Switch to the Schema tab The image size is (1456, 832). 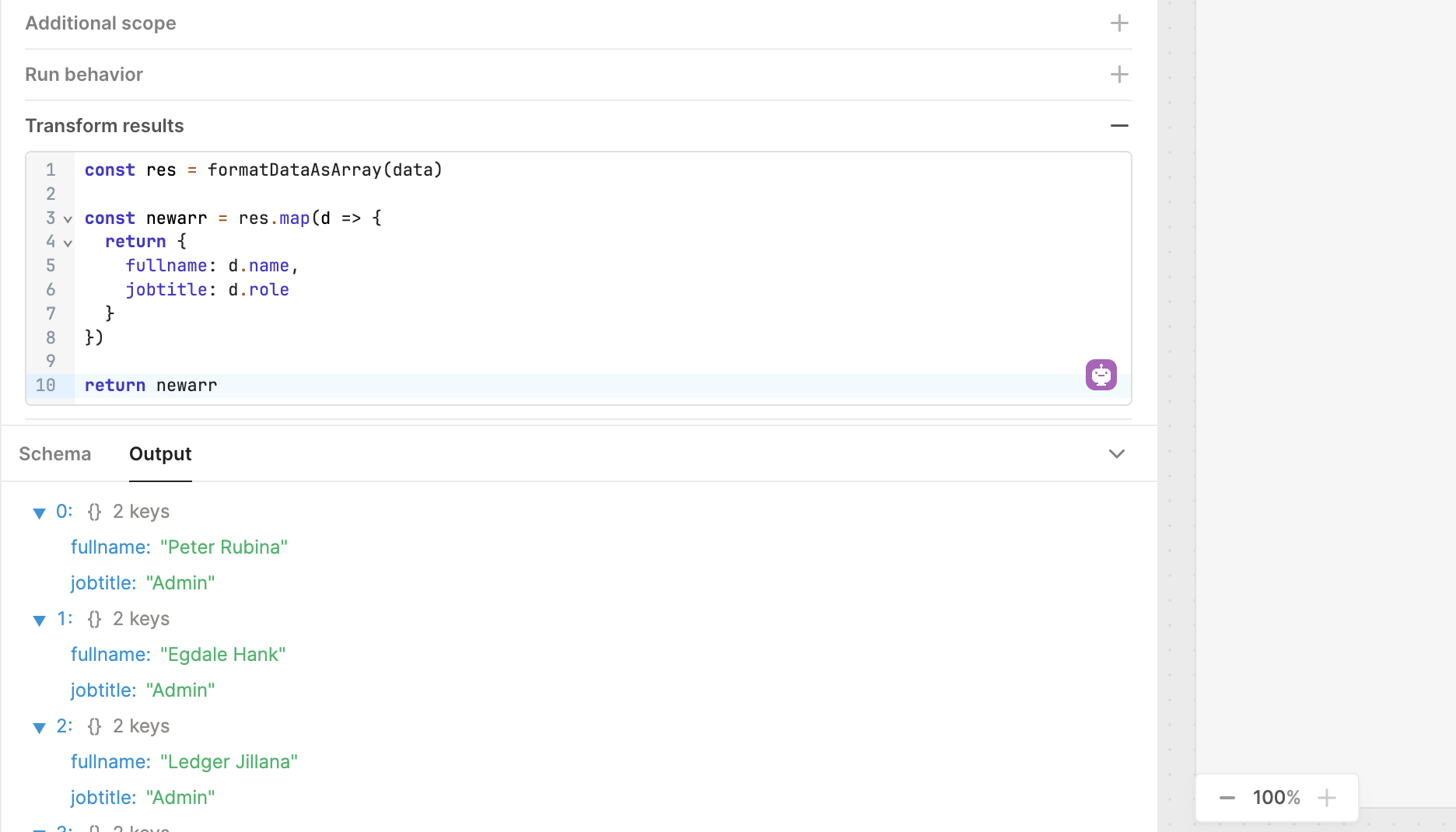coord(54,454)
